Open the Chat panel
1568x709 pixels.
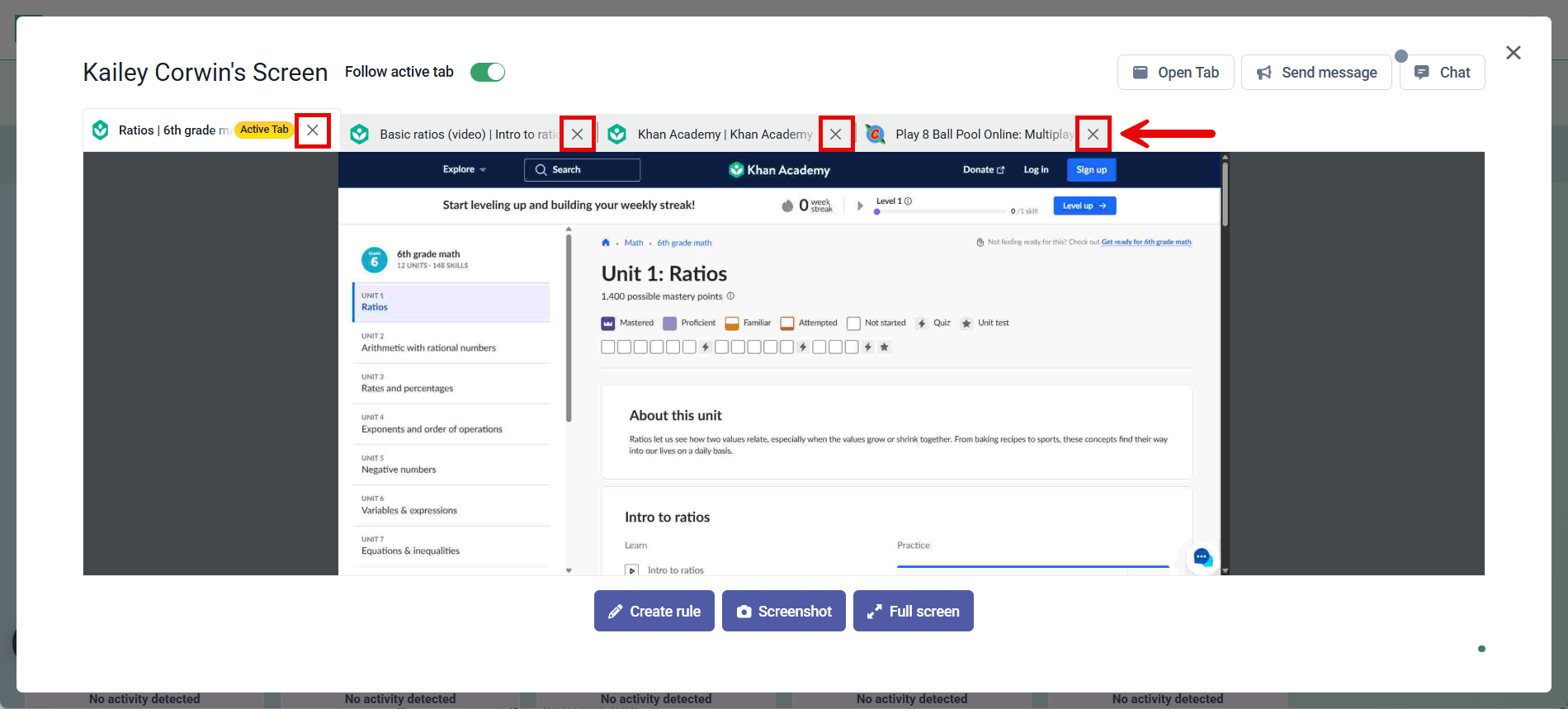[1443, 73]
